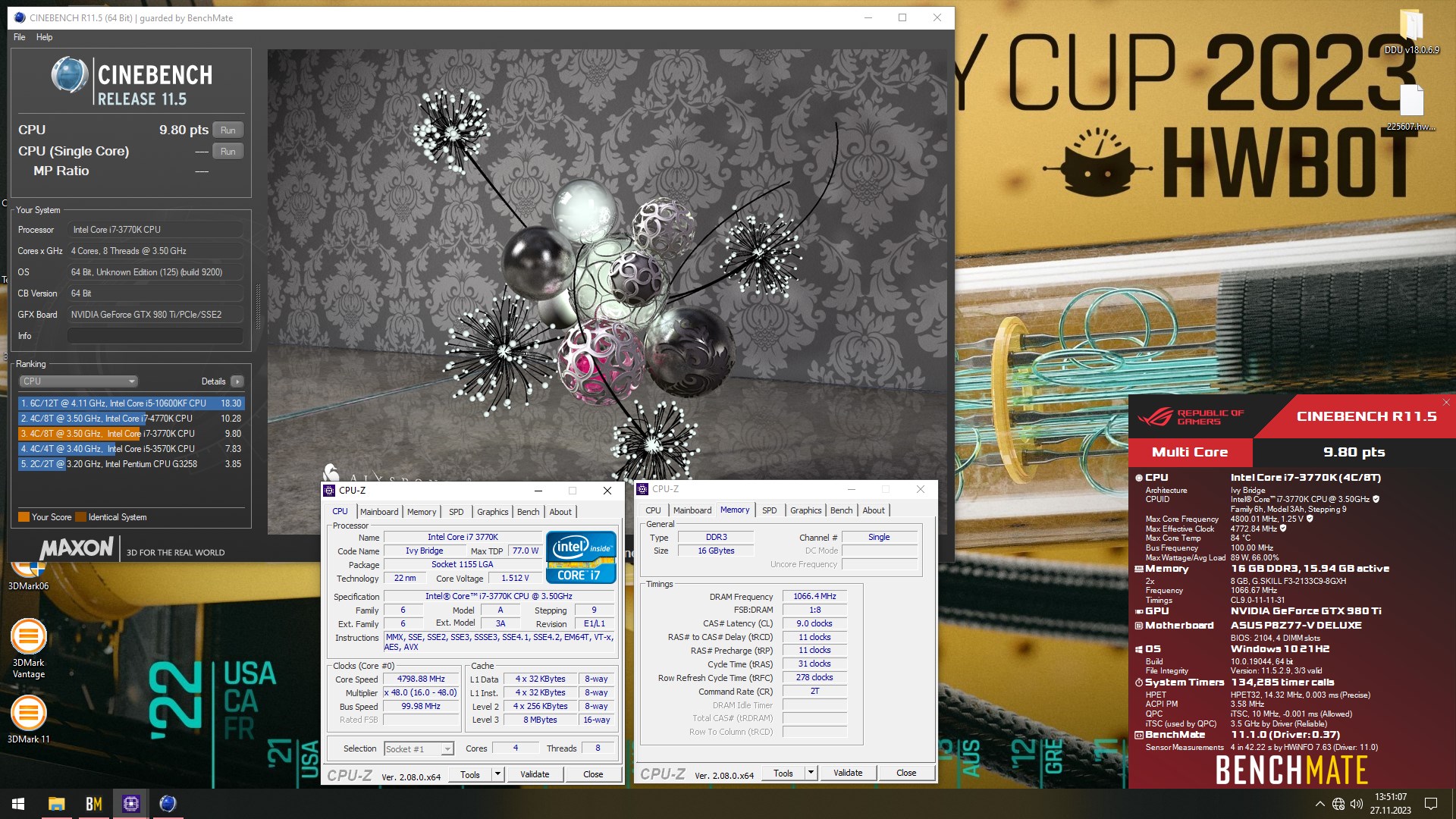Select ranking entry Pentium CPU G3258

pos(131,464)
